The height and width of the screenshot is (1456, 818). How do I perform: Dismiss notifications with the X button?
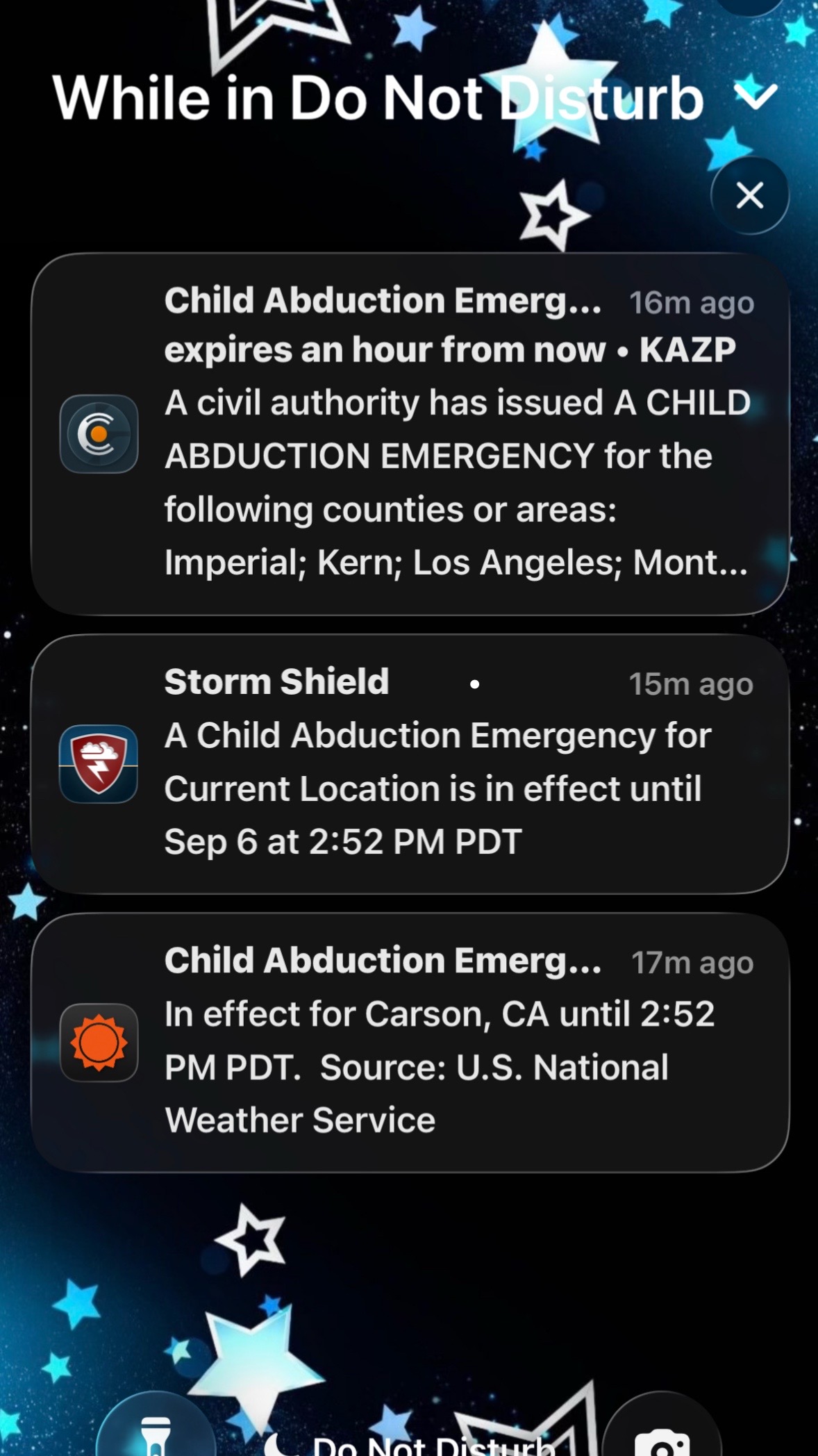(x=750, y=195)
